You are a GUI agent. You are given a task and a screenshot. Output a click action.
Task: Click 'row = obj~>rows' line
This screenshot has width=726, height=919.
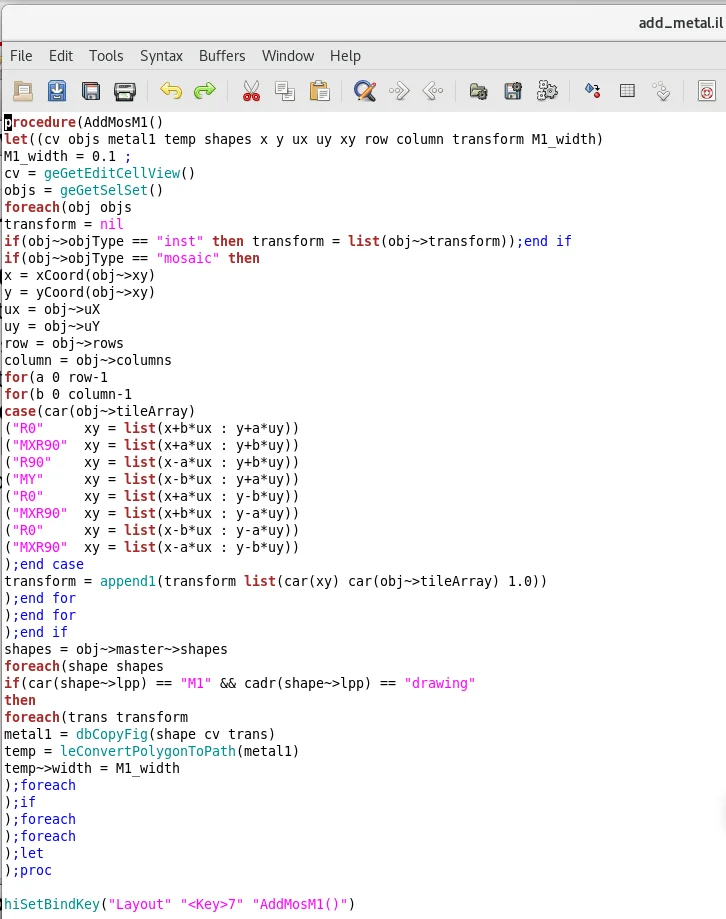point(64,343)
